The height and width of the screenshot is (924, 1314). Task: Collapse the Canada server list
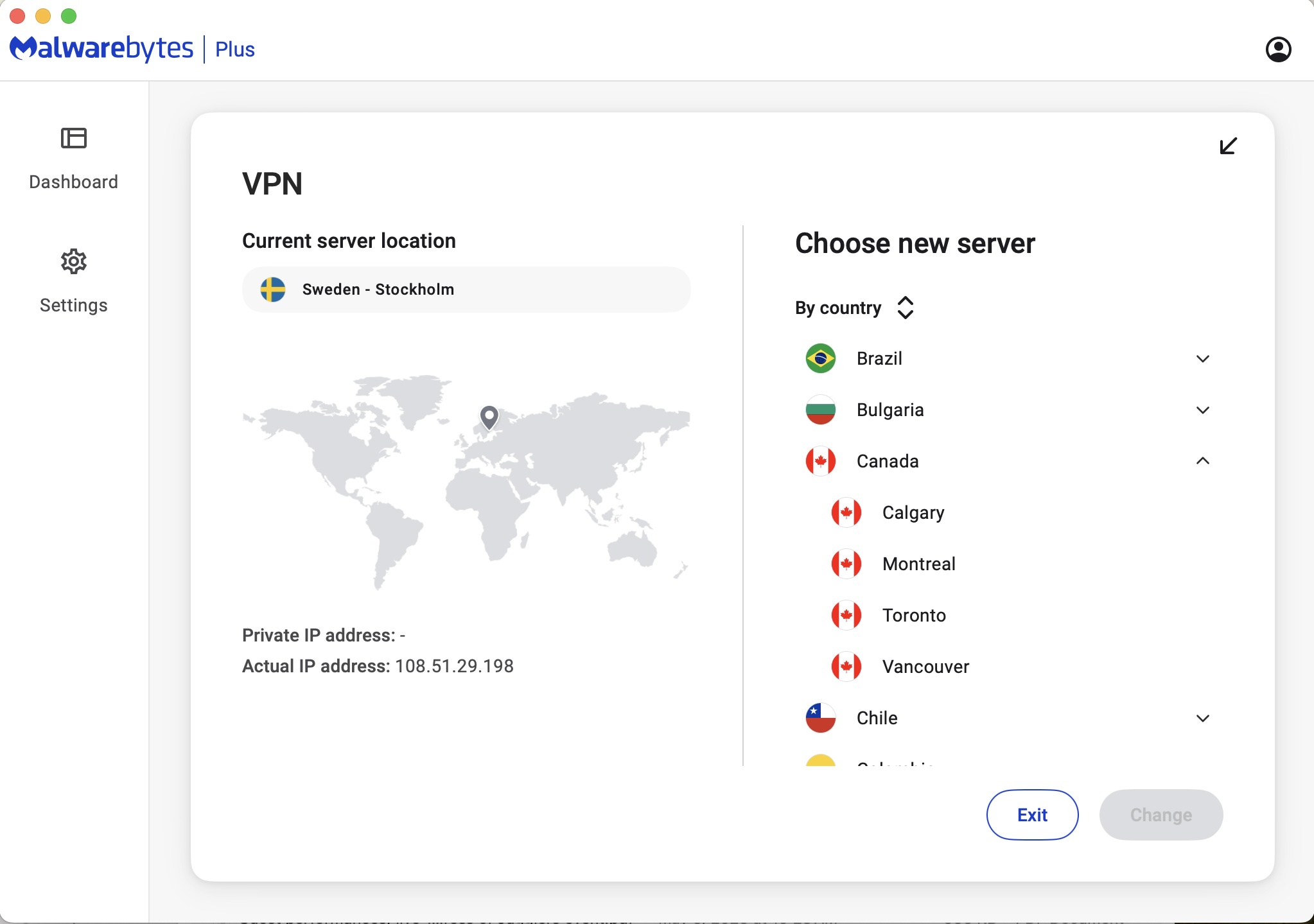pyautogui.click(x=1202, y=461)
